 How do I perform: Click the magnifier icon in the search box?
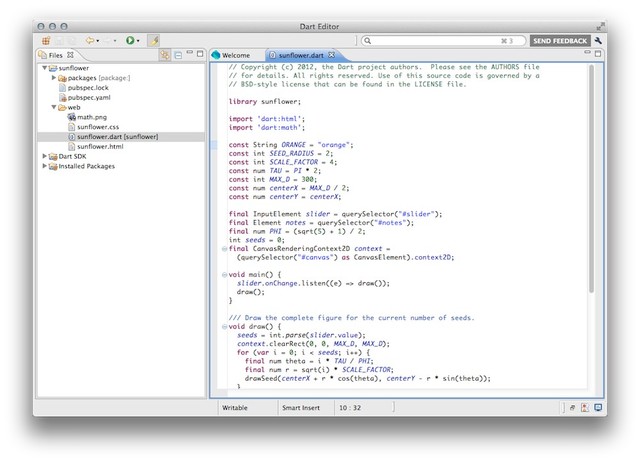tap(367, 41)
